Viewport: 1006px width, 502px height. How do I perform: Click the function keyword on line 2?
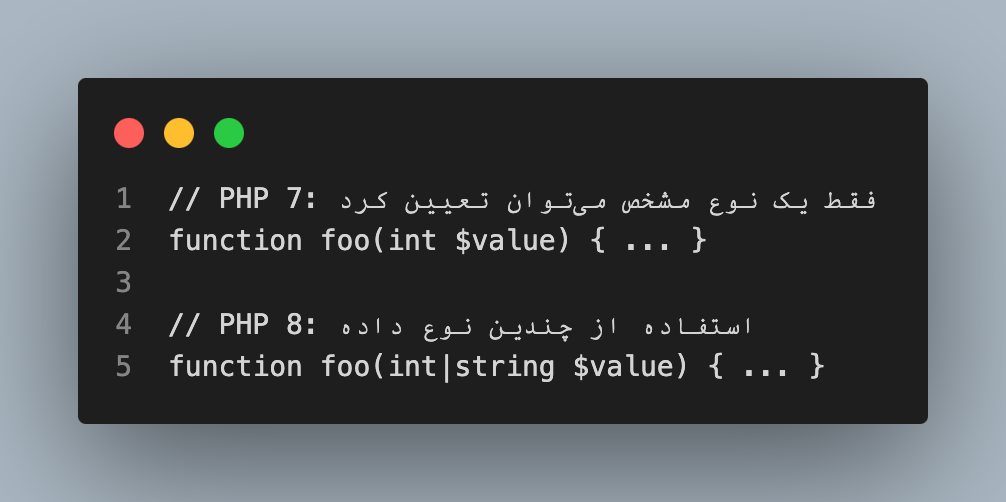click(x=236, y=241)
